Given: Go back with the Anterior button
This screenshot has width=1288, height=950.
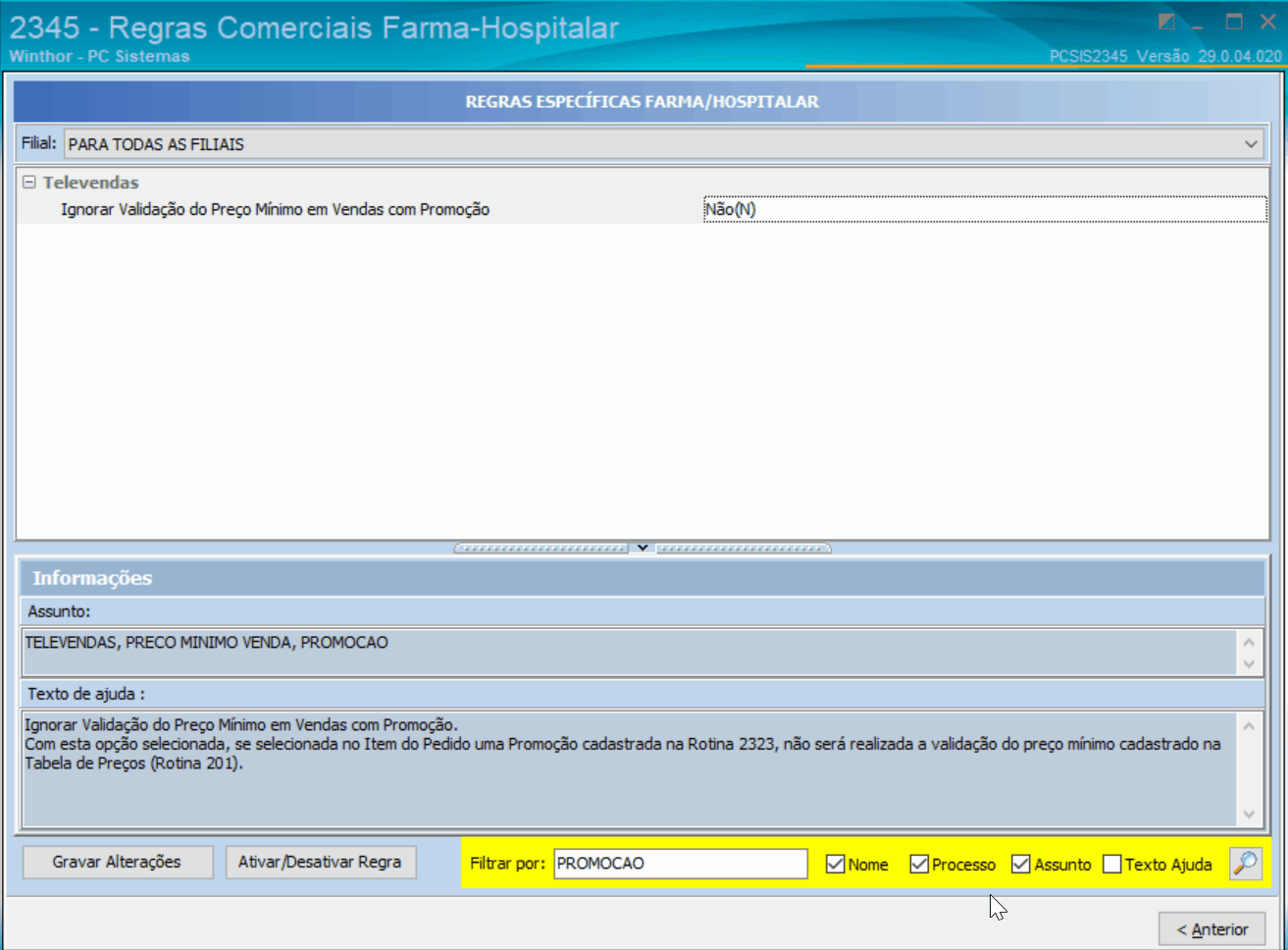Looking at the screenshot, I should [x=1211, y=929].
